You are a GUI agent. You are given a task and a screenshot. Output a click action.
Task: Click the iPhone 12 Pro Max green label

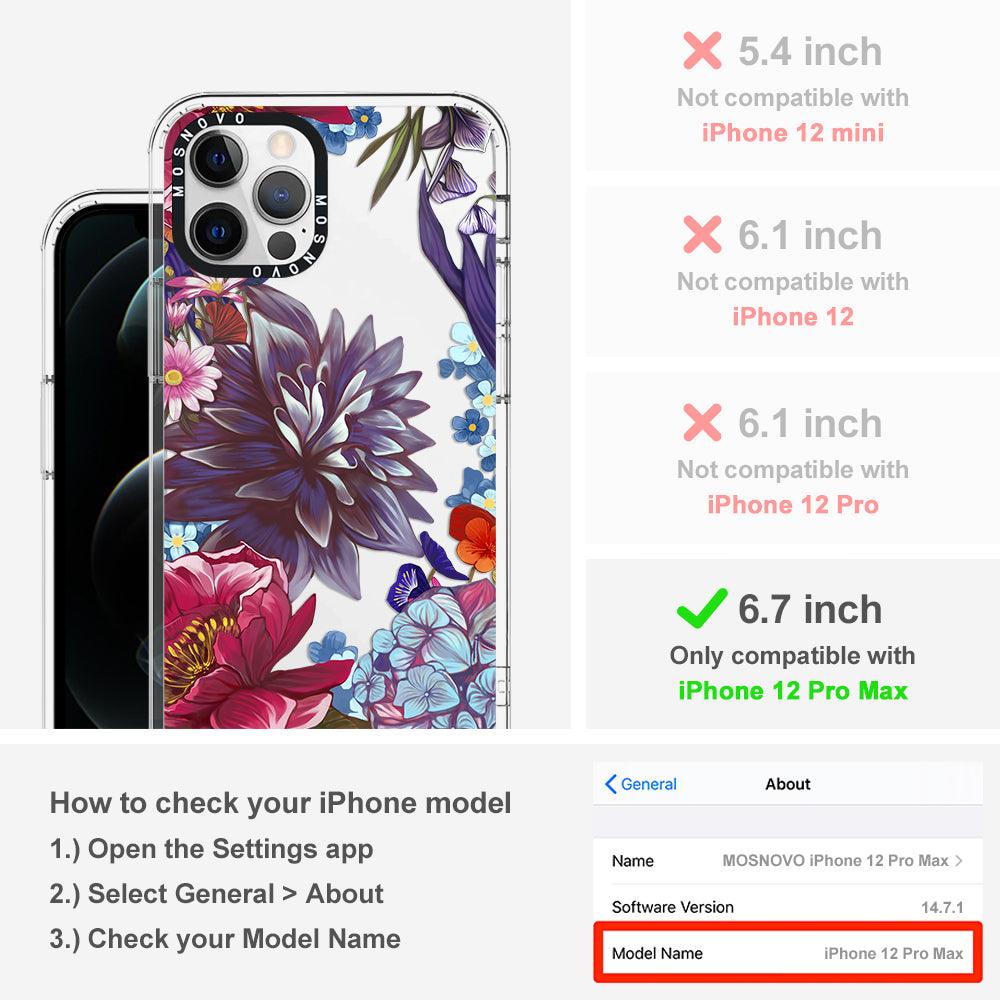(793, 691)
